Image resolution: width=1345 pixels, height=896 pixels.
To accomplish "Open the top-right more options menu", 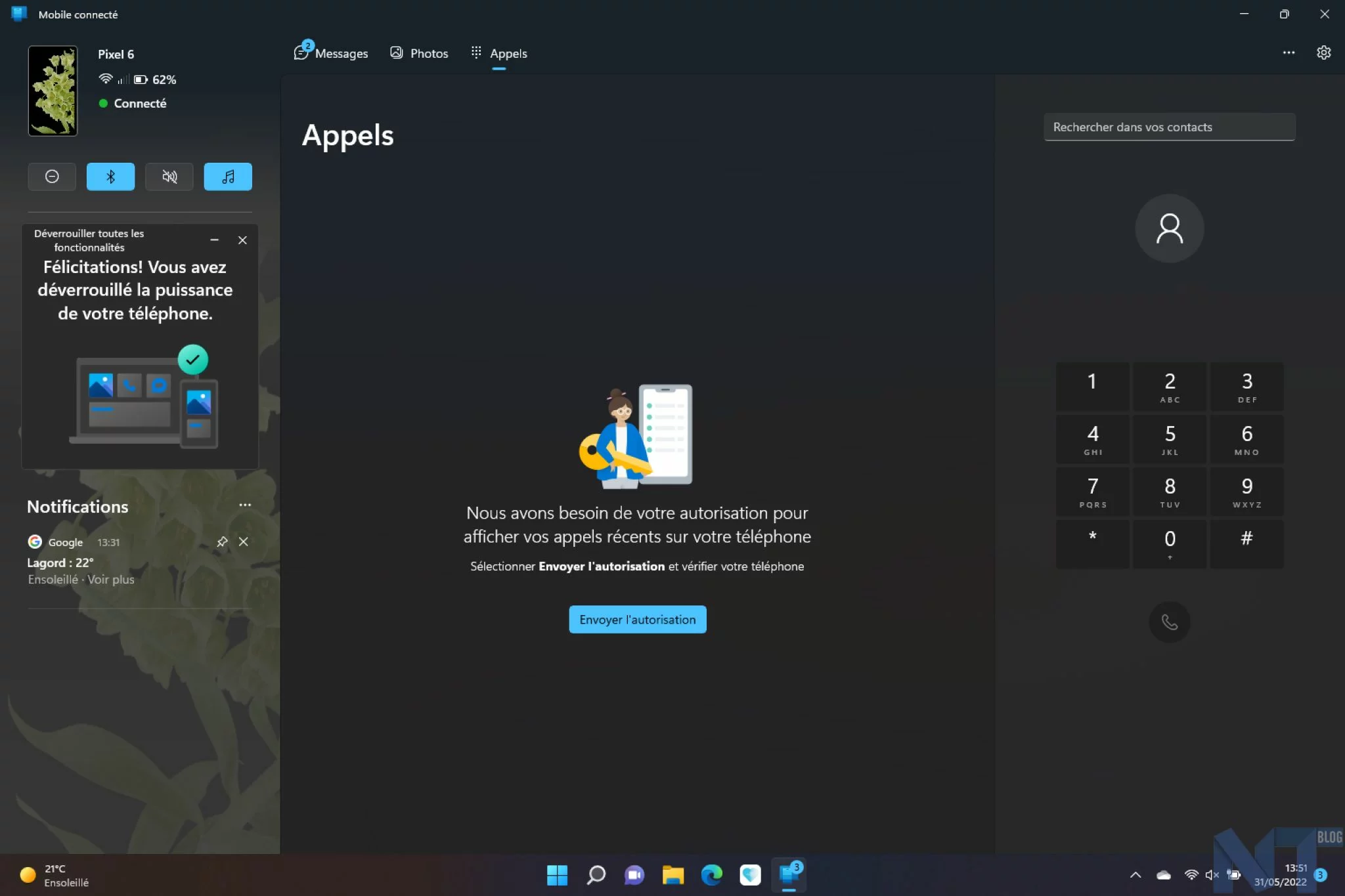I will coord(1289,53).
